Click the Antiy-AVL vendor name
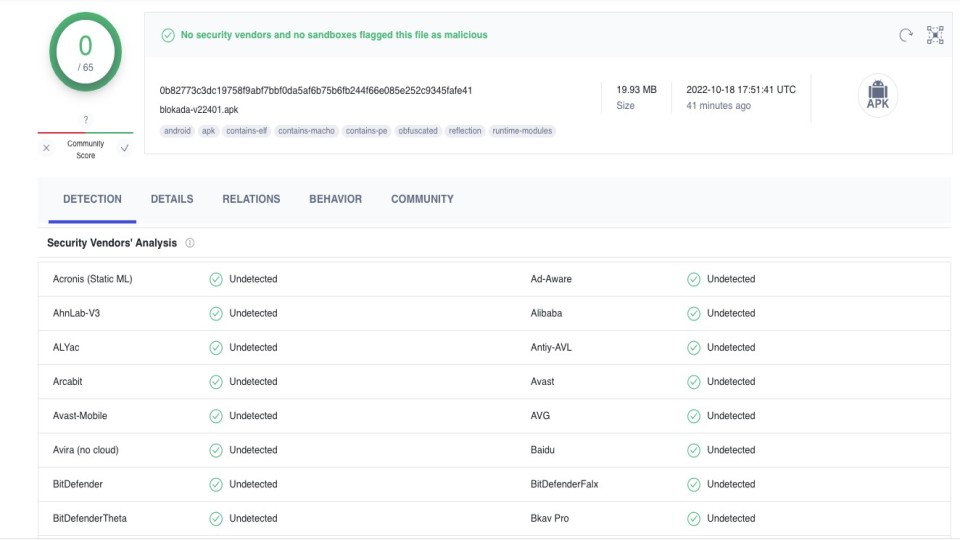The height and width of the screenshot is (540, 960). 551,347
